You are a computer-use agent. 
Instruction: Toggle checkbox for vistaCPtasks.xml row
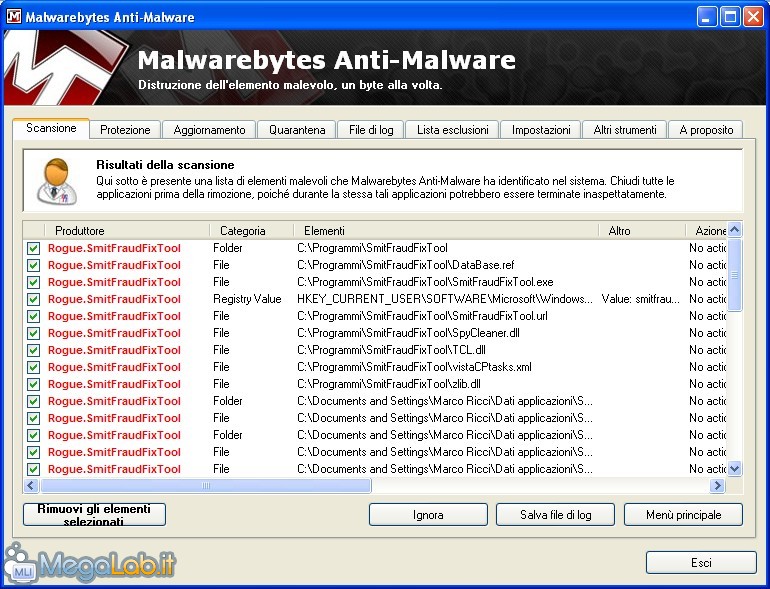click(33, 367)
